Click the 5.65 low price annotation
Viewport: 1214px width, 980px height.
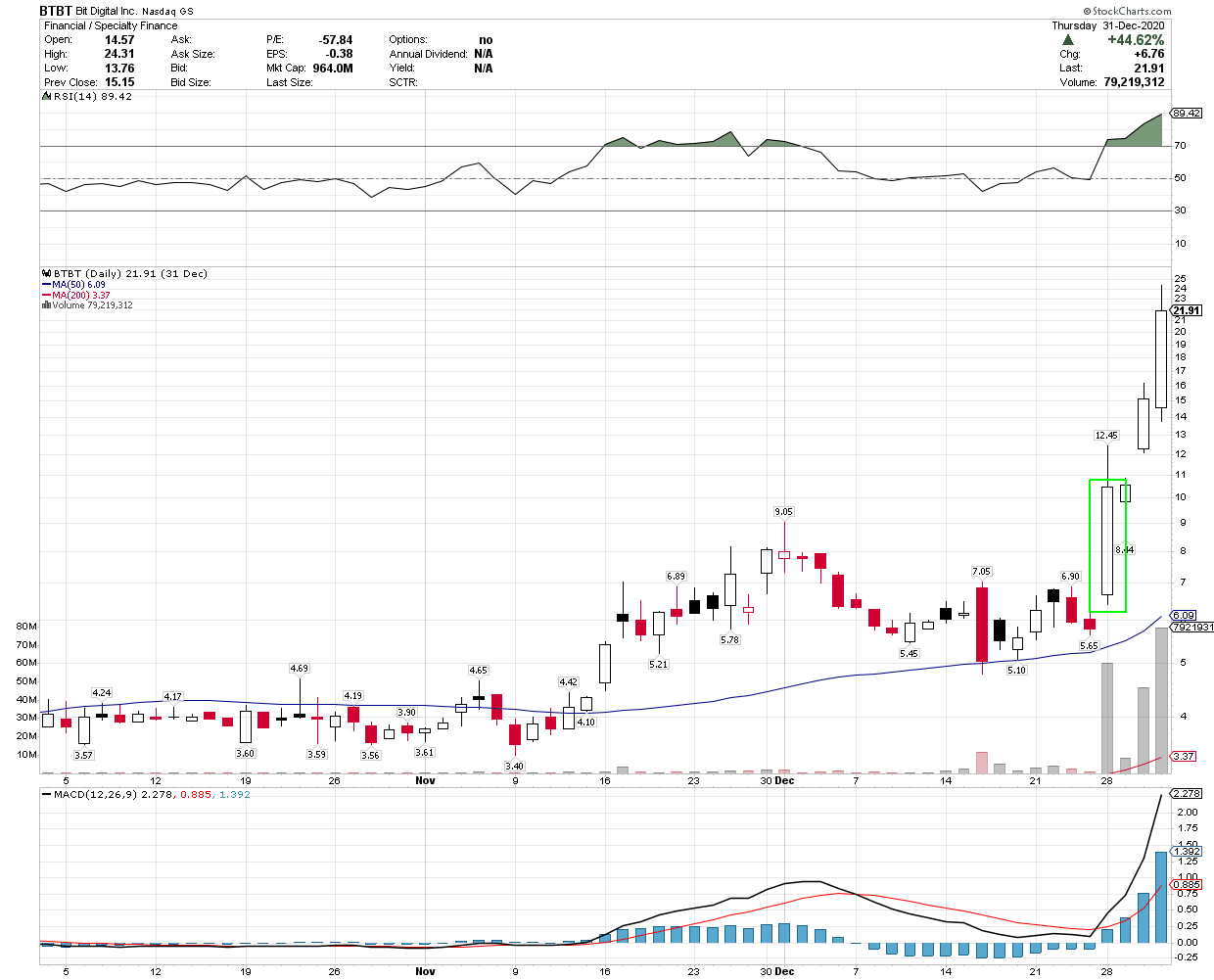point(1089,646)
